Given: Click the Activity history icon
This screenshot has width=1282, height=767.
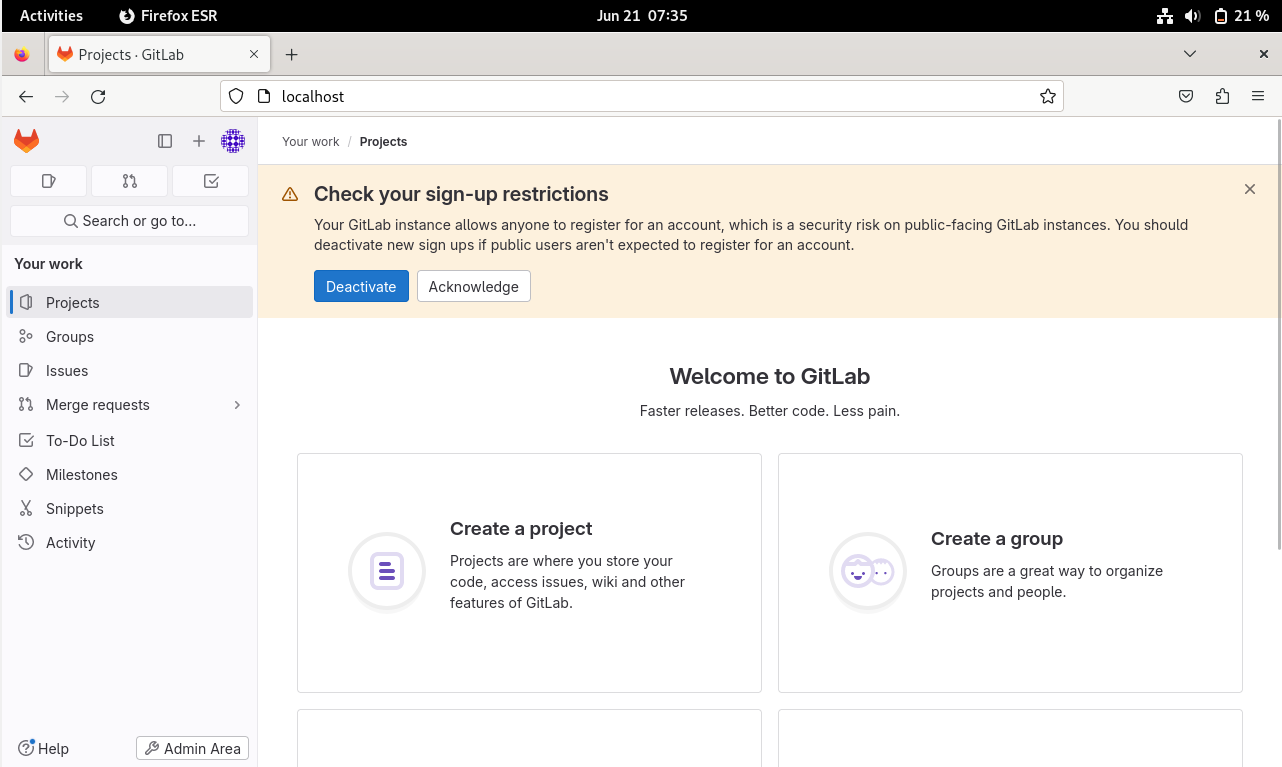Looking at the screenshot, I should point(26,542).
